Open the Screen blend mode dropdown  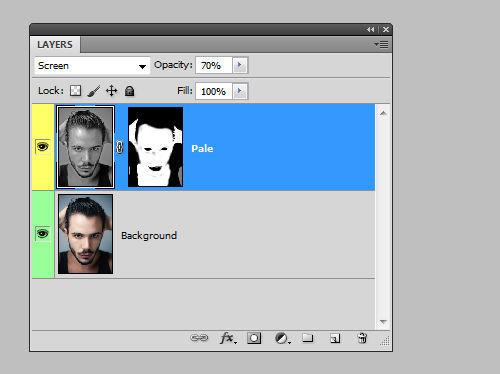tap(92, 66)
